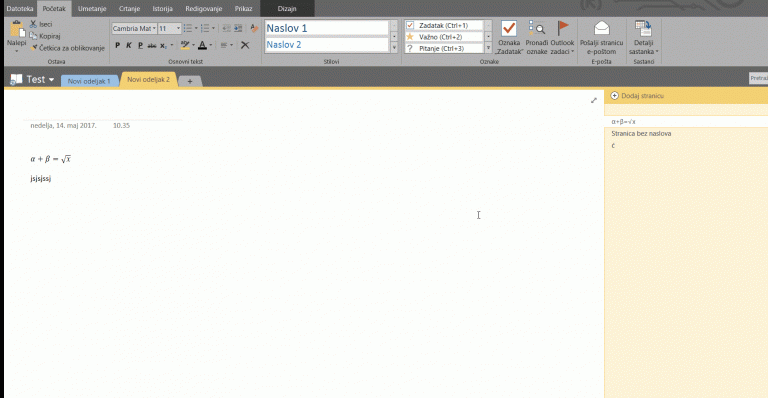Open the font color picker arrow
Image resolution: width=768 pixels, height=398 pixels.
(x=211, y=46)
